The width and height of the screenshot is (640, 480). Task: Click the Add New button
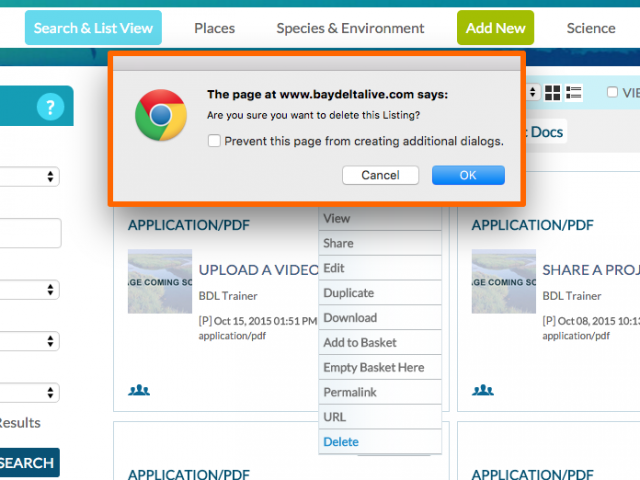496,28
